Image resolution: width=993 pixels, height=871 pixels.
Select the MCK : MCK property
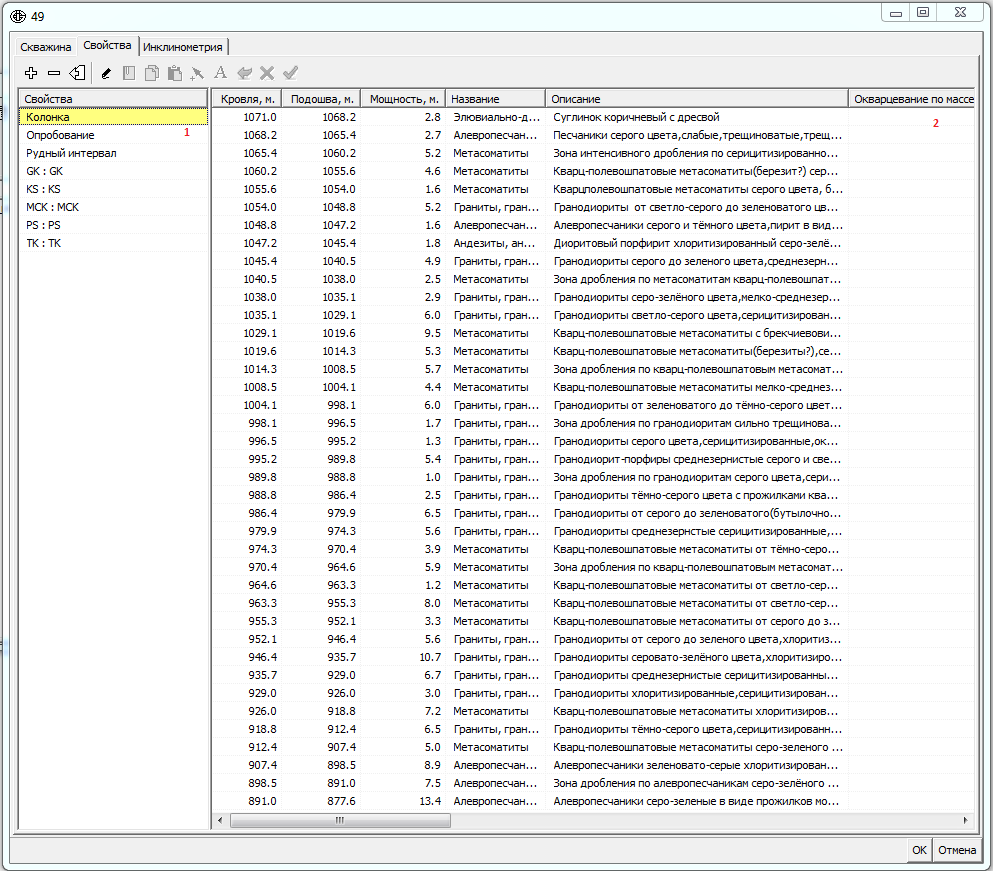[x=113, y=207]
